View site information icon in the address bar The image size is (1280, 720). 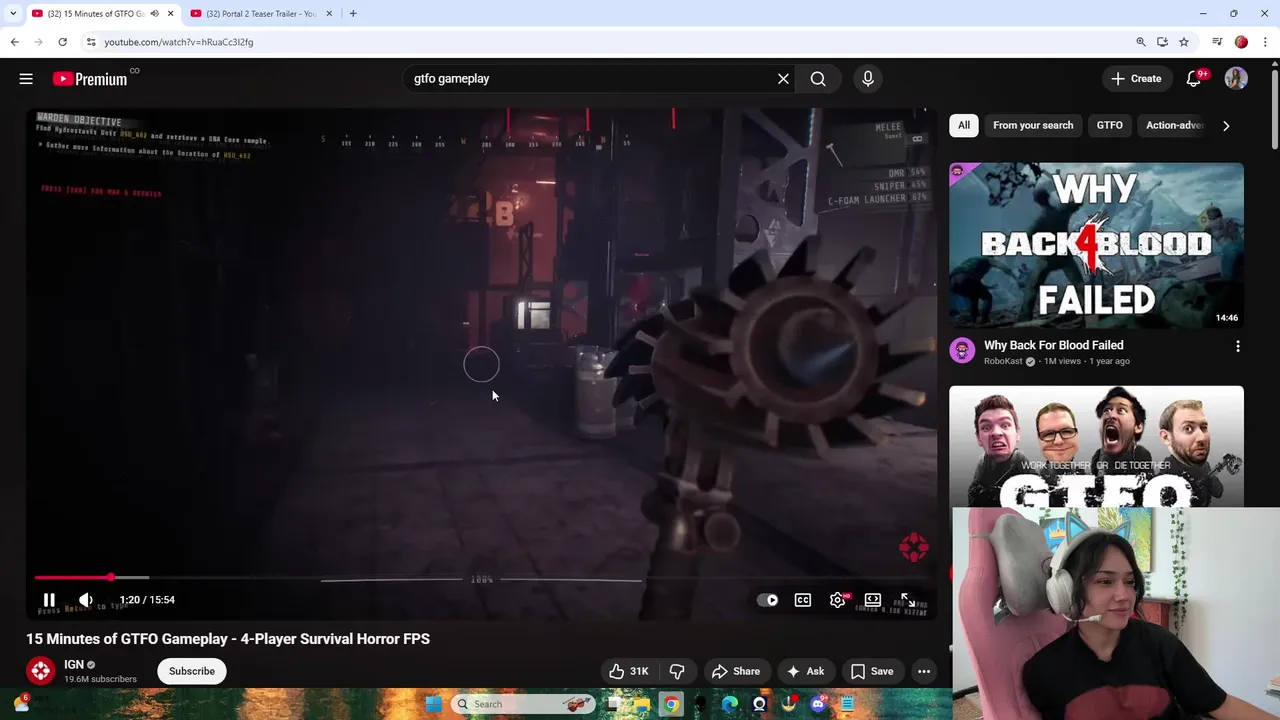coord(91,42)
